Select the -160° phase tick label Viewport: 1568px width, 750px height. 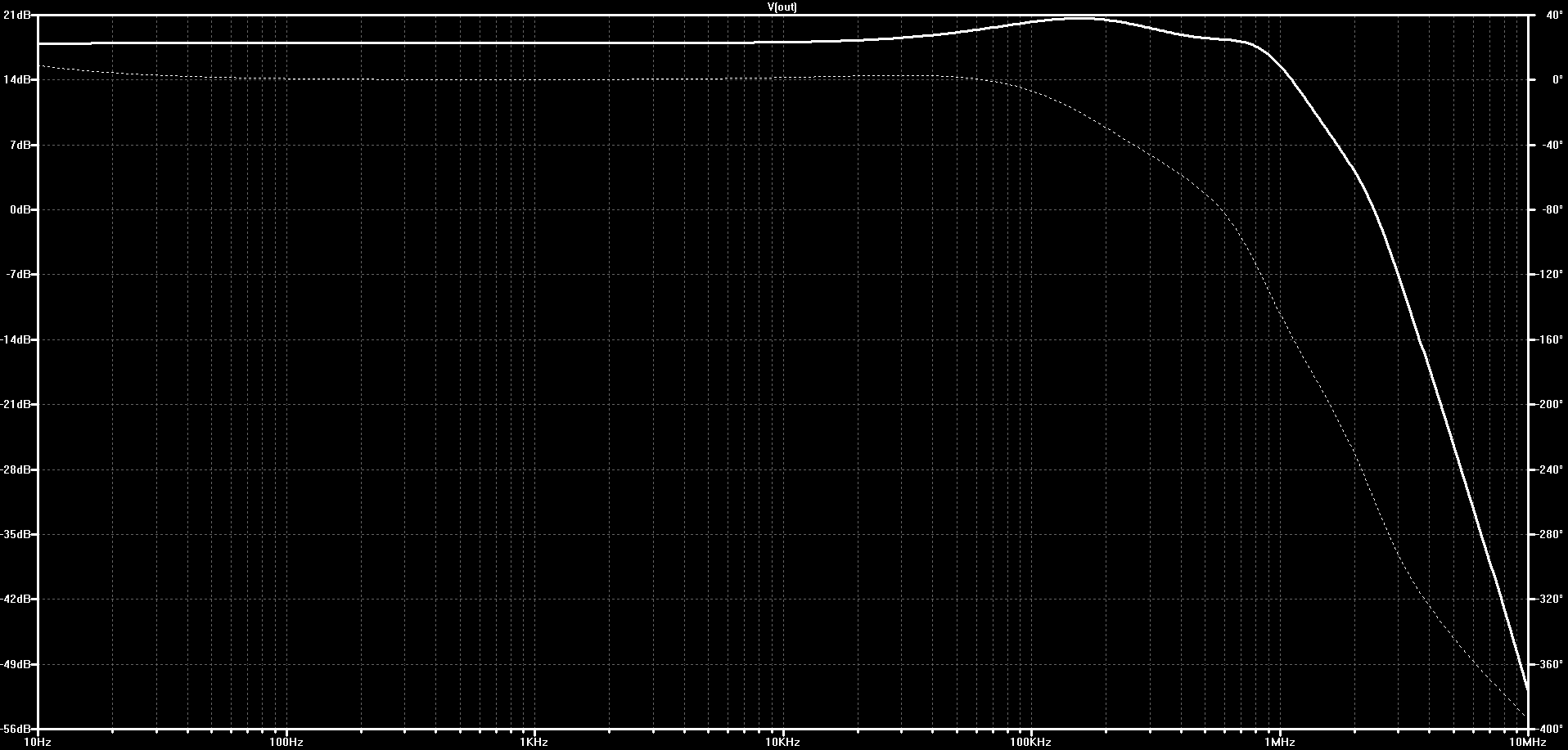1551,339
